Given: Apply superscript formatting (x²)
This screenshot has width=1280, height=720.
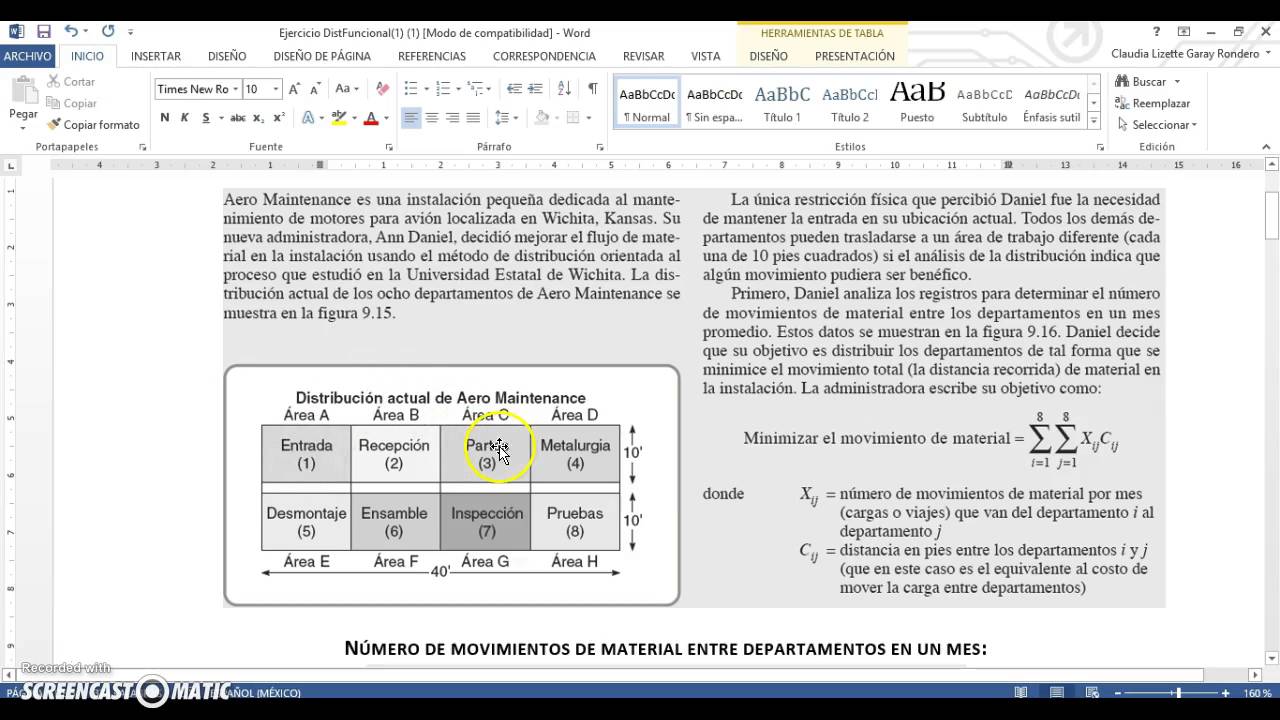Looking at the screenshot, I should [279, 118].
